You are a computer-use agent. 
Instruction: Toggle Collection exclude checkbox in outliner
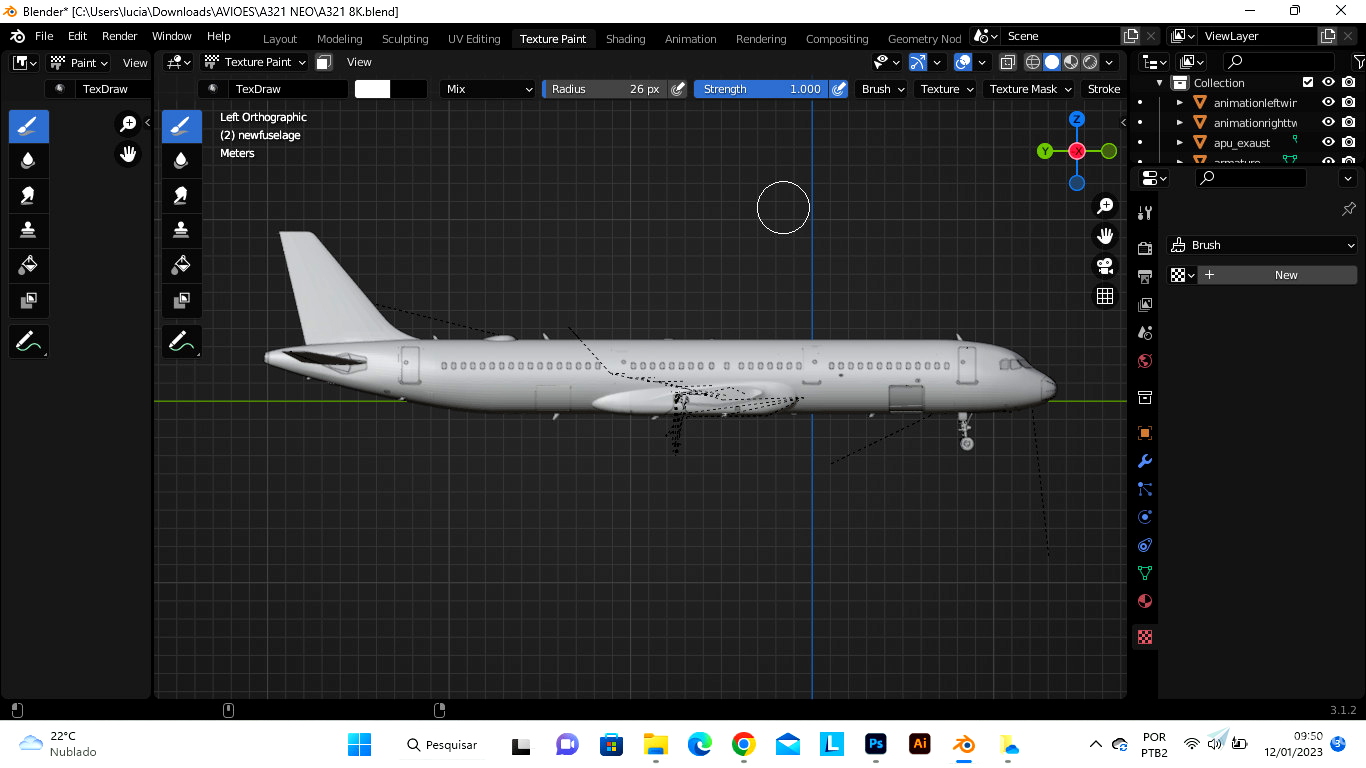(x=1308, y=82)
